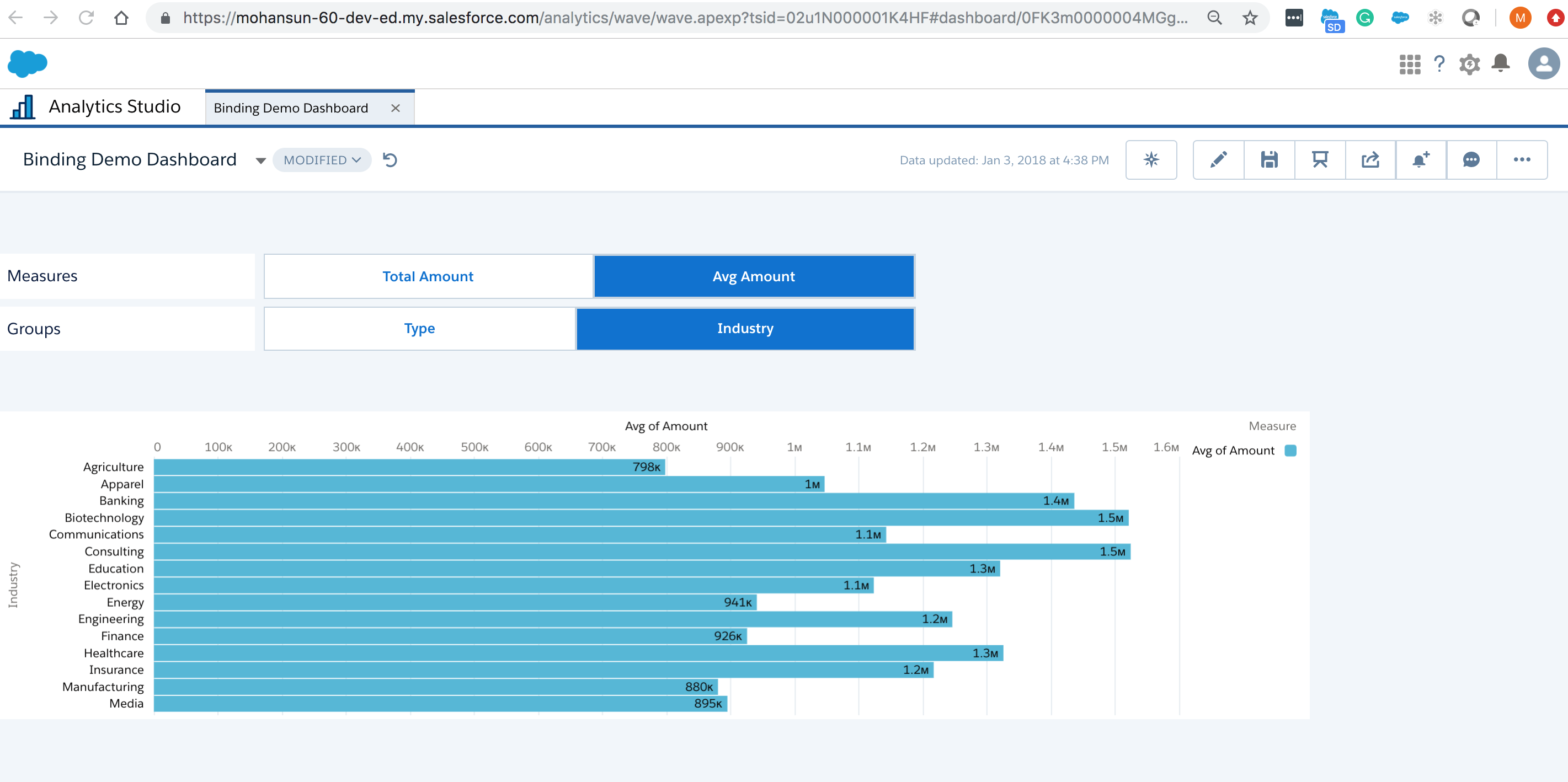Bookmark this page with the star

click(x=1250, y=18)
